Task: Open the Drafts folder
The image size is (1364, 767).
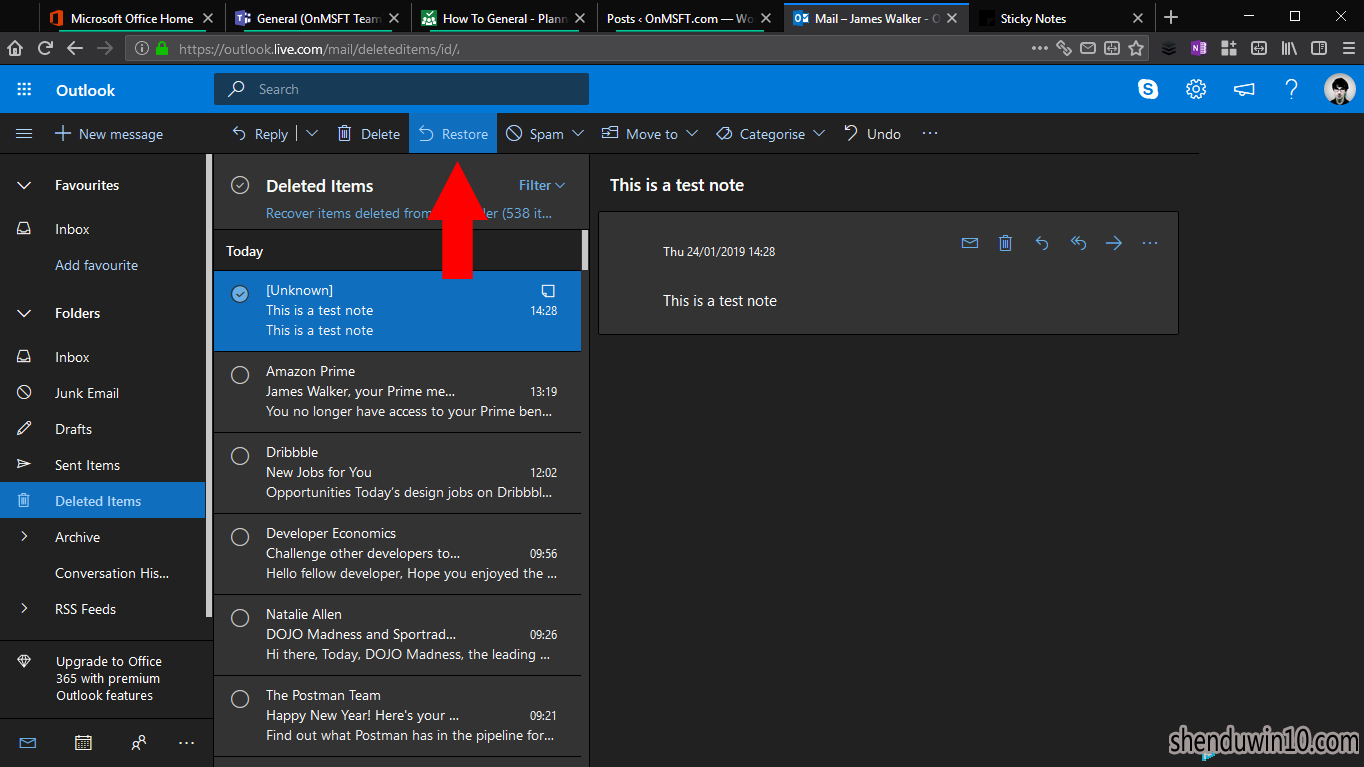Action: pyautogui.click(x=102, y=429)
